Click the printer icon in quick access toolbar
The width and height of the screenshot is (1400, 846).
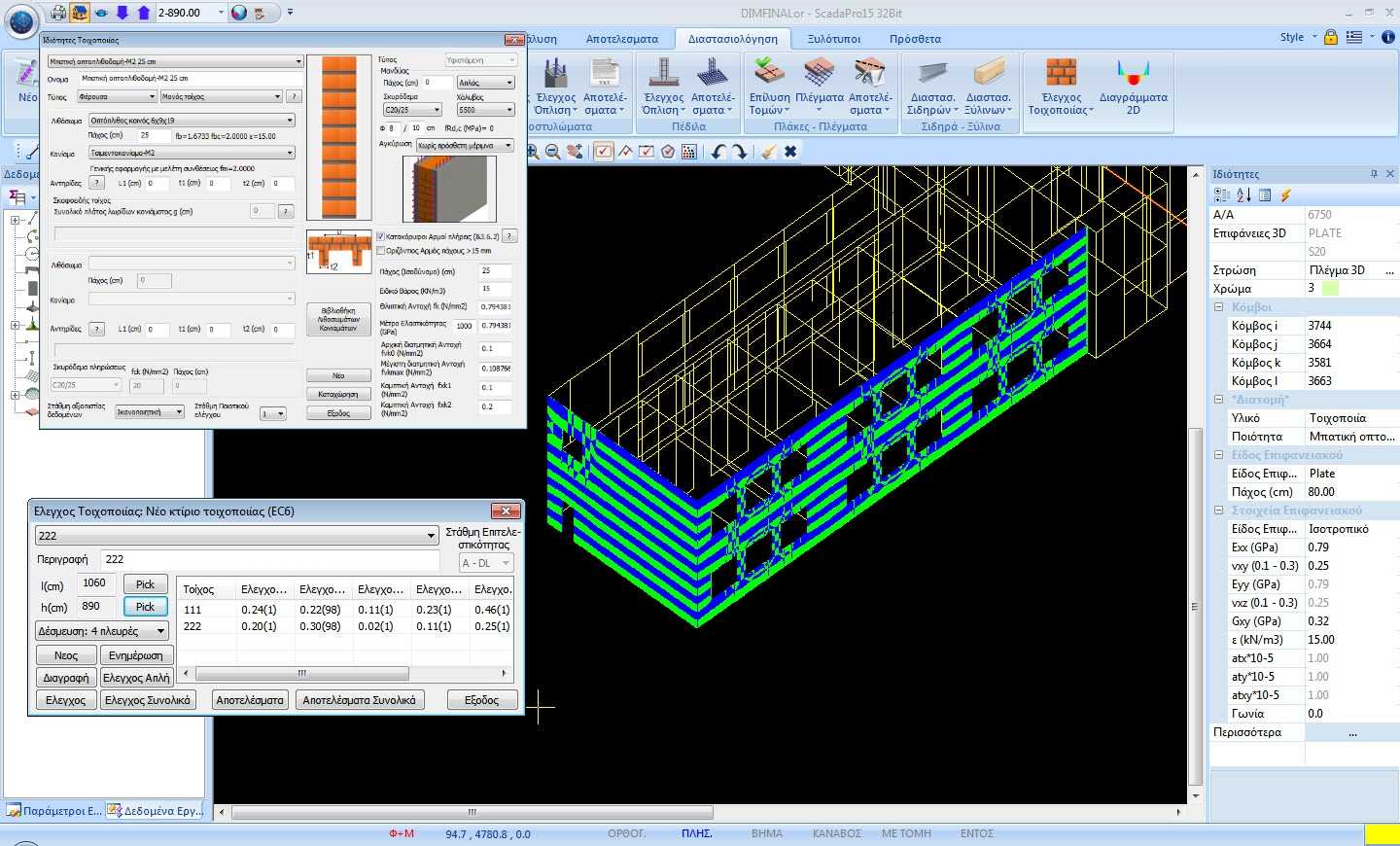tap(59, 13)
